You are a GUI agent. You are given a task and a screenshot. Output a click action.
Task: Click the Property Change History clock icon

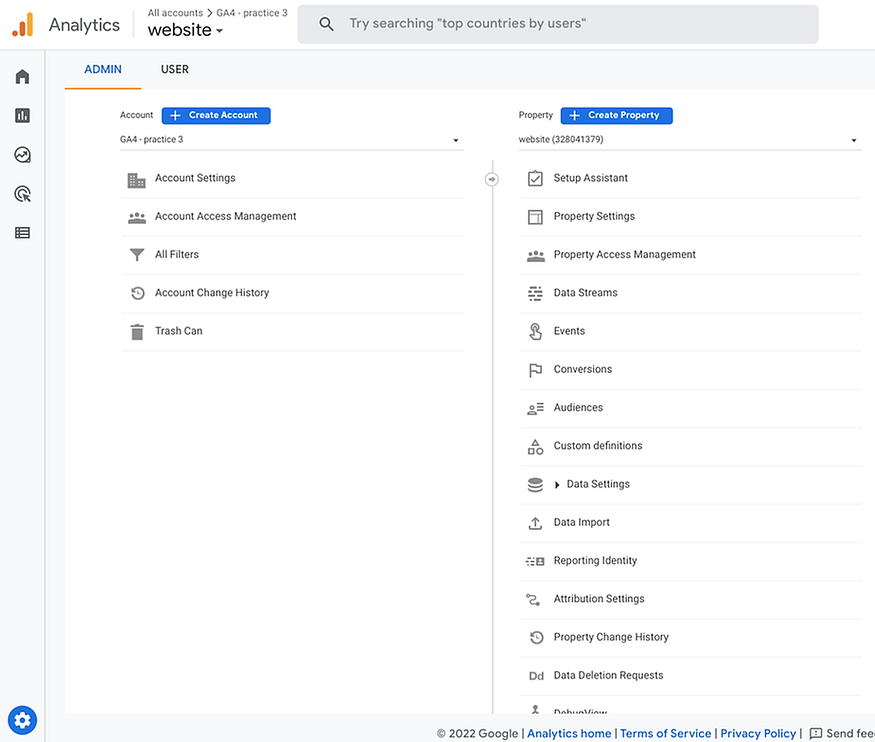536,637
